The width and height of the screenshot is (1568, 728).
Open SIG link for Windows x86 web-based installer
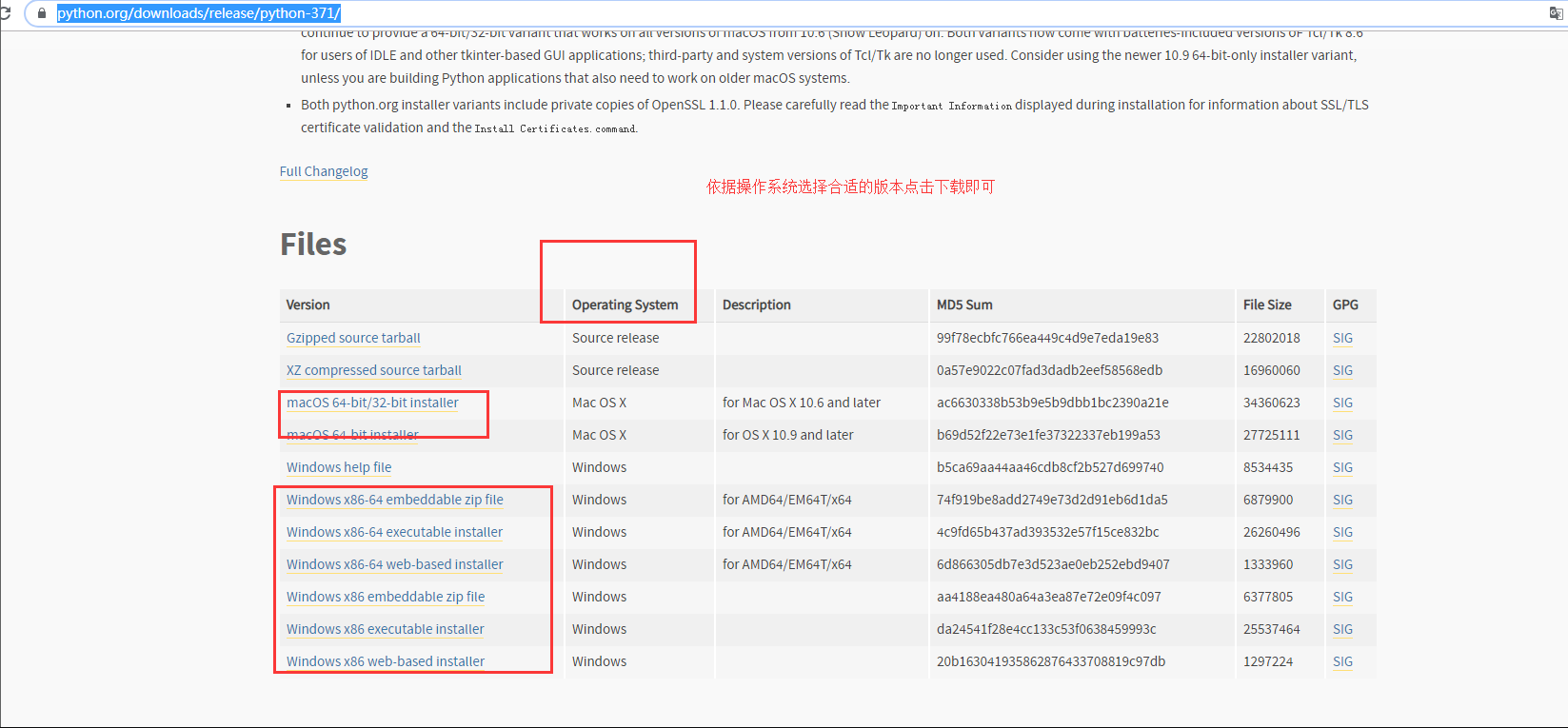(x=1342, y=661)
